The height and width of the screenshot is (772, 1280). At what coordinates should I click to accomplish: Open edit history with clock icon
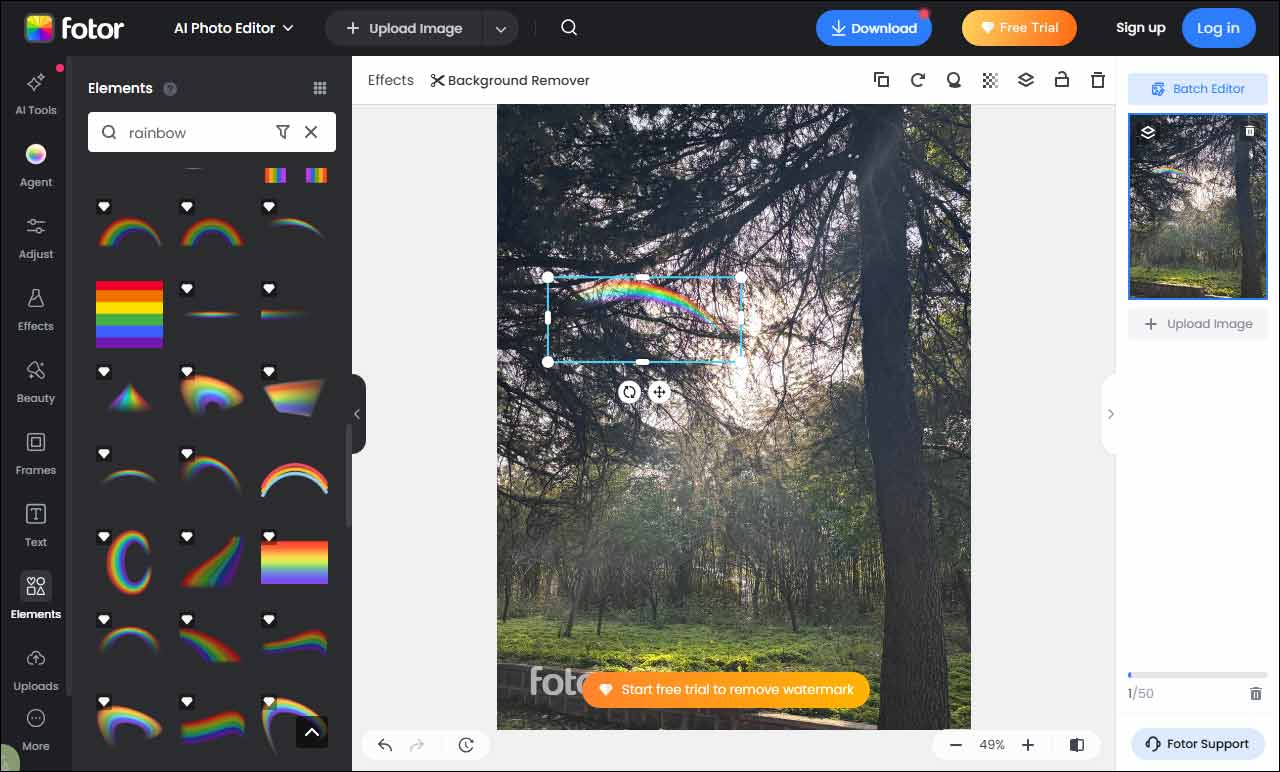click(x=466, y=745)
